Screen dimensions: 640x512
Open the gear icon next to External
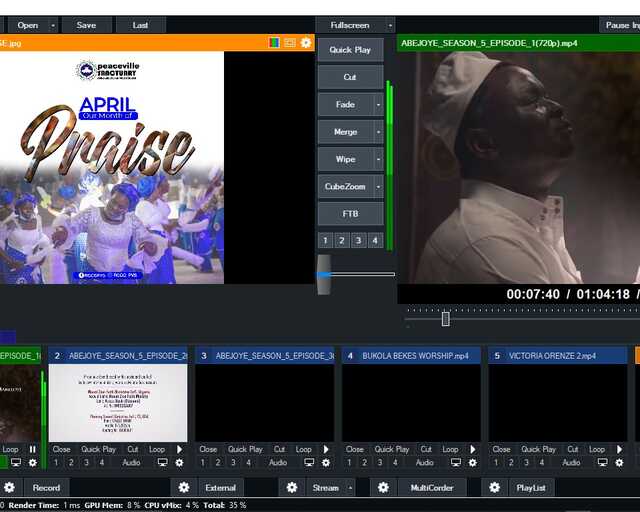184,488
